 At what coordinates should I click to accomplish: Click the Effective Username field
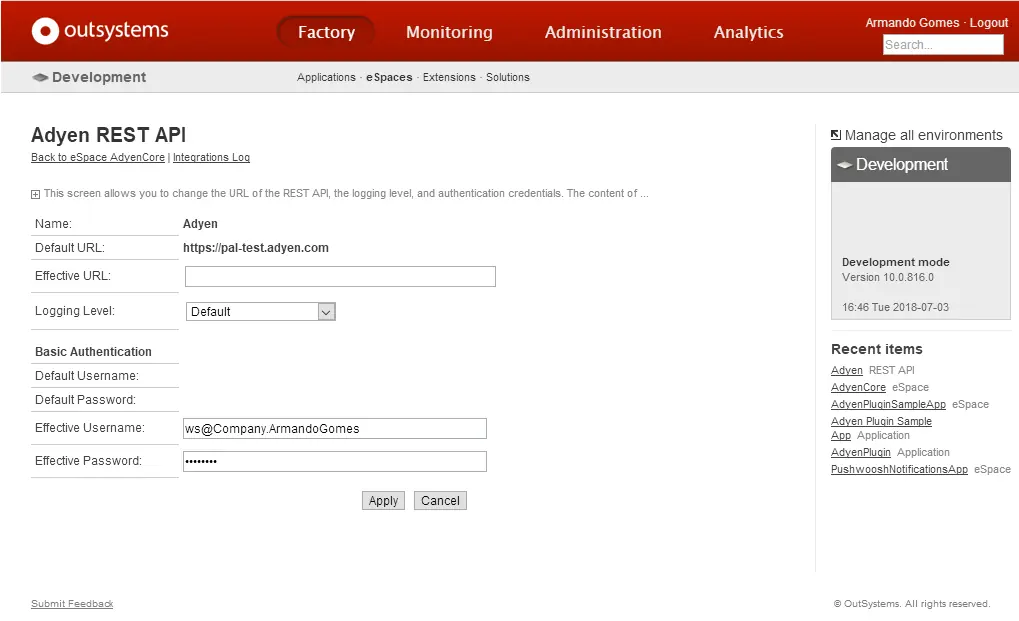pos(335,429)
